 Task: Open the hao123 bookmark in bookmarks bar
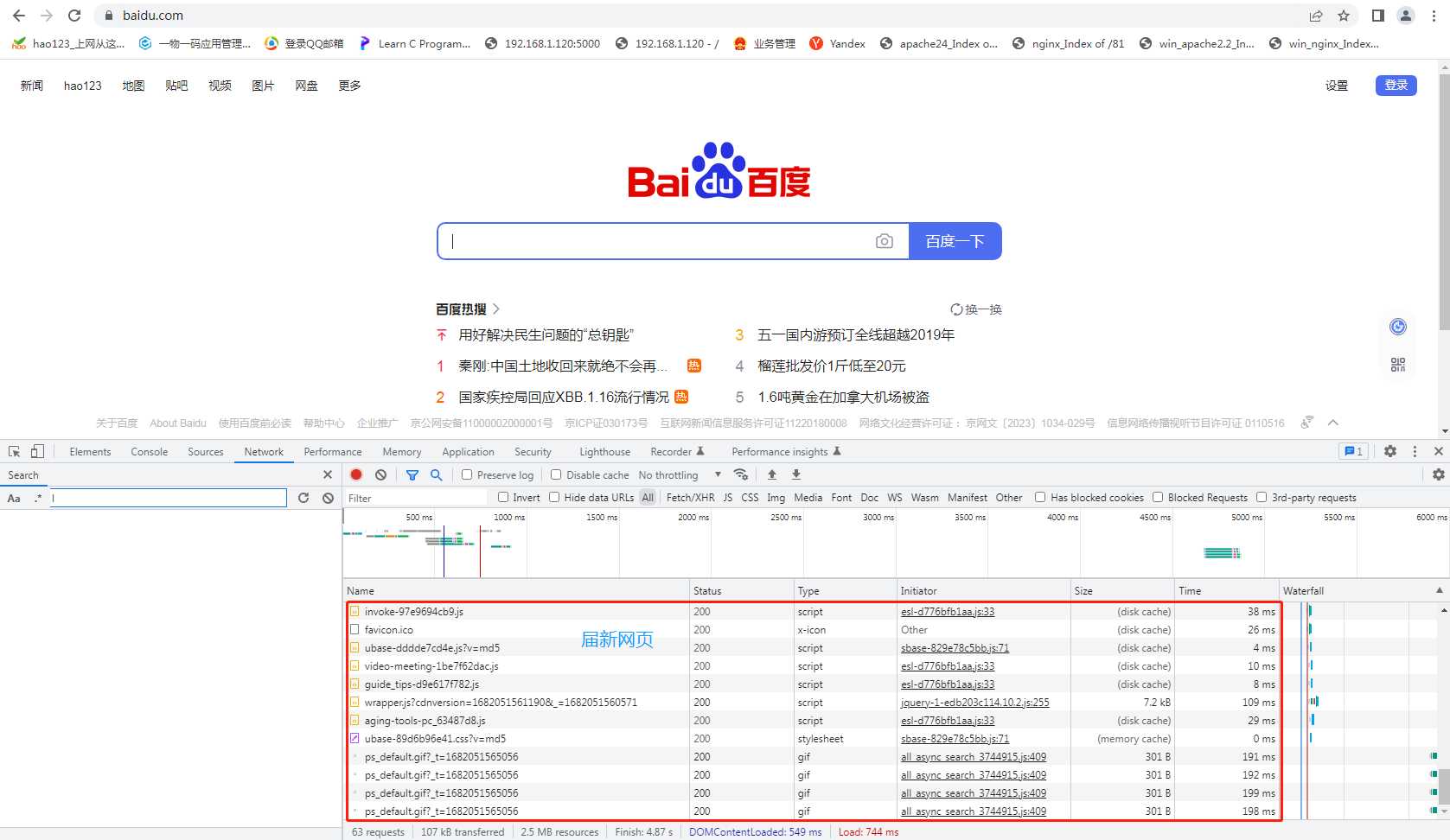pyautogui.click(x=67, y=43)
